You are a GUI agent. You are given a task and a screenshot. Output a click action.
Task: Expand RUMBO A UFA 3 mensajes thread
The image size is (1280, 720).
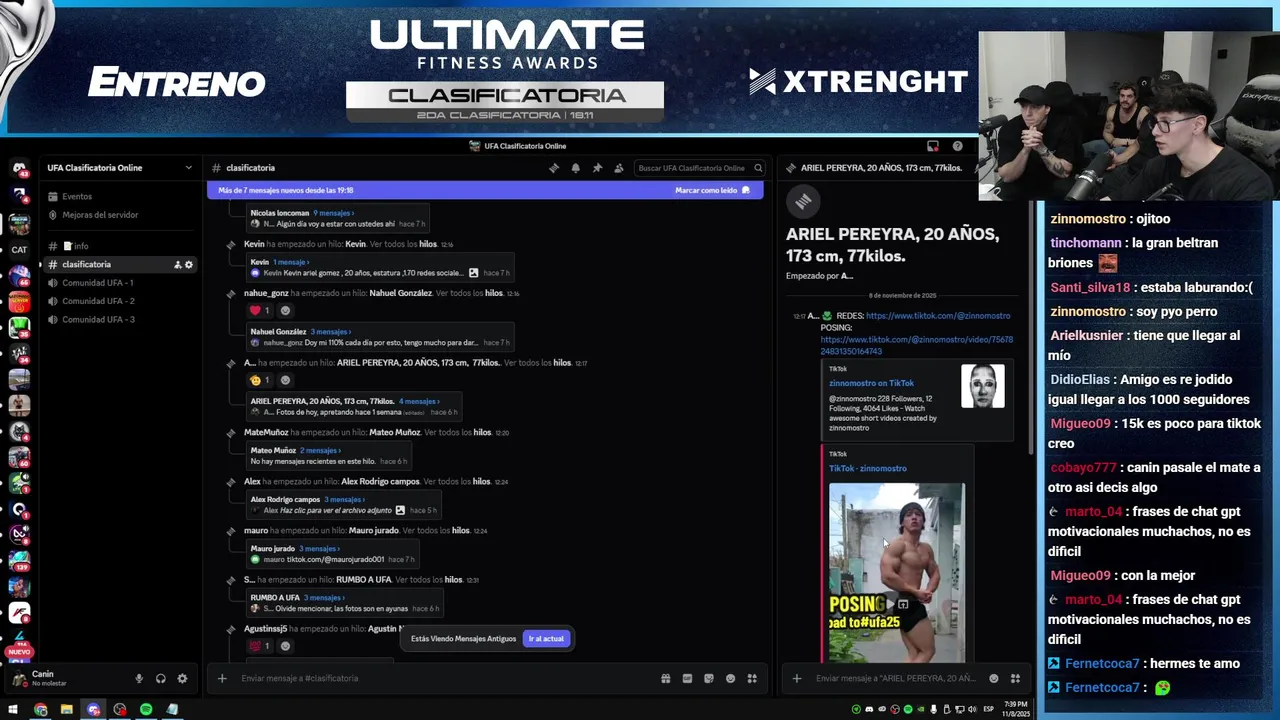(324, 597)
